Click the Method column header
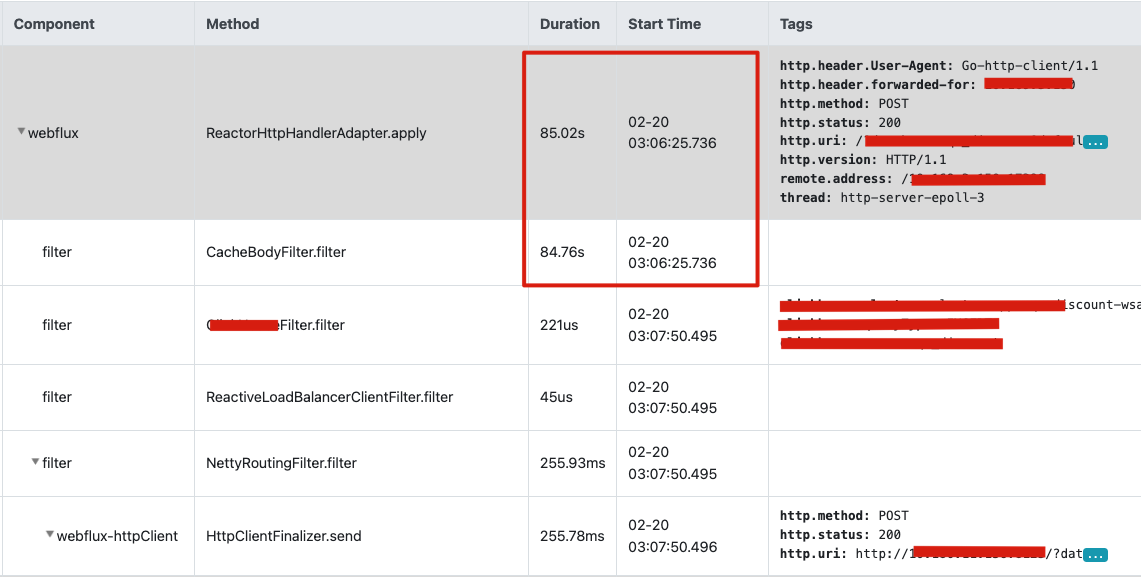This screenshot has height=577, width=1141. pyautogui.click(x=231, y=23)
